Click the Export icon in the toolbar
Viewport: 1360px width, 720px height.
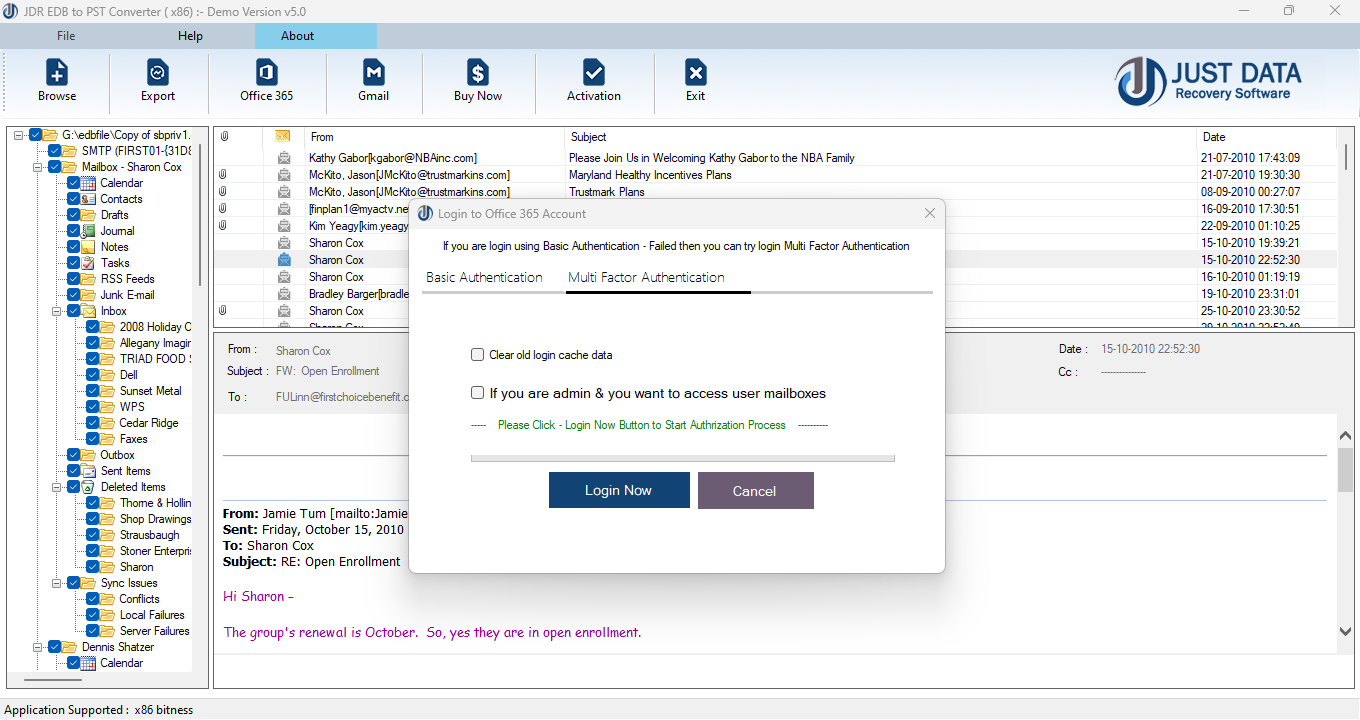click(157, 80)
